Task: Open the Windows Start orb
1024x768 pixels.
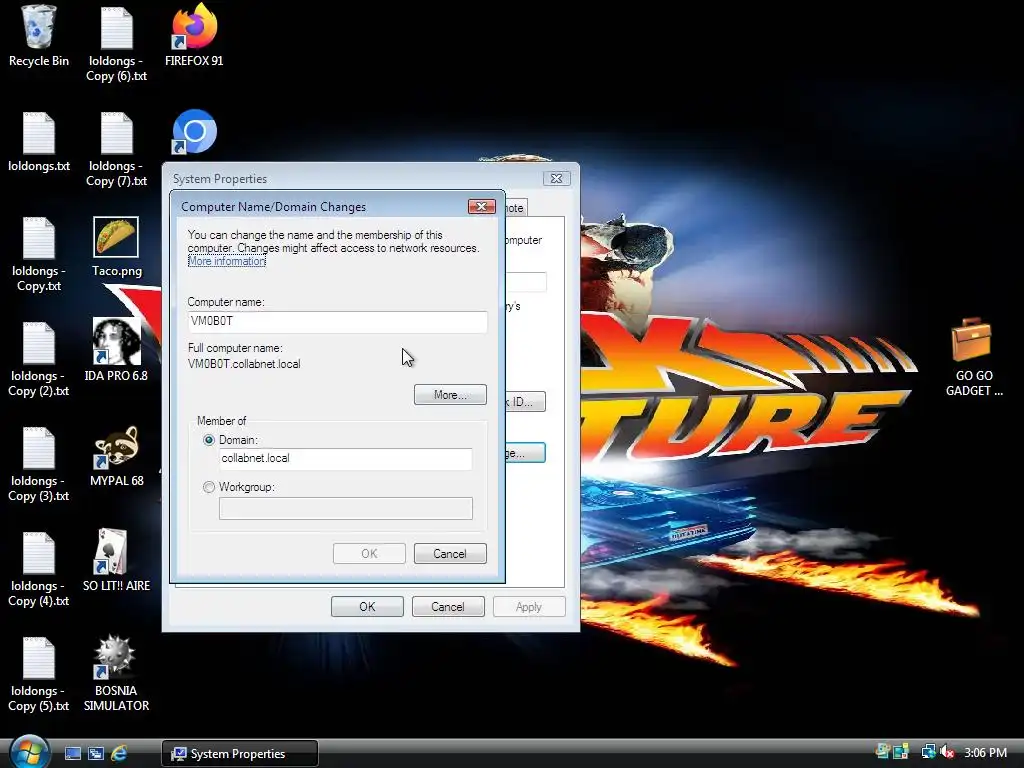Action: (x=28, y=751)
